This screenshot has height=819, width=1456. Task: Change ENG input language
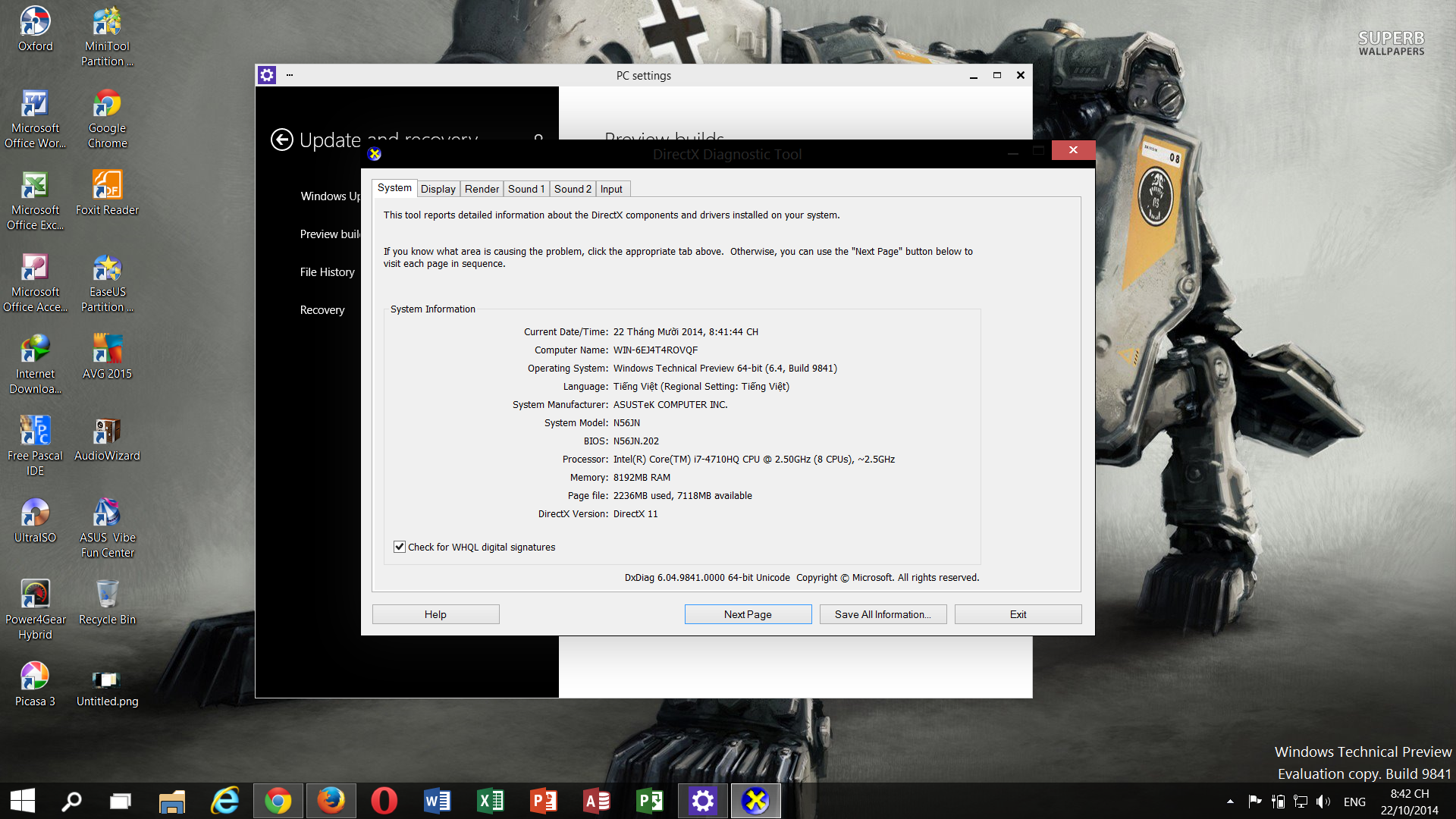[x=1354, y=802]
